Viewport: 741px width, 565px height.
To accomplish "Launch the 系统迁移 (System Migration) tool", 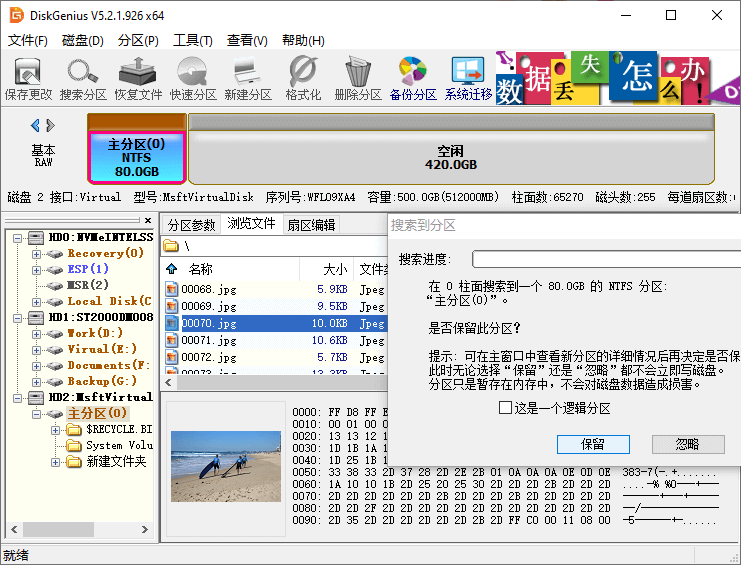I will tap(468, 78).
